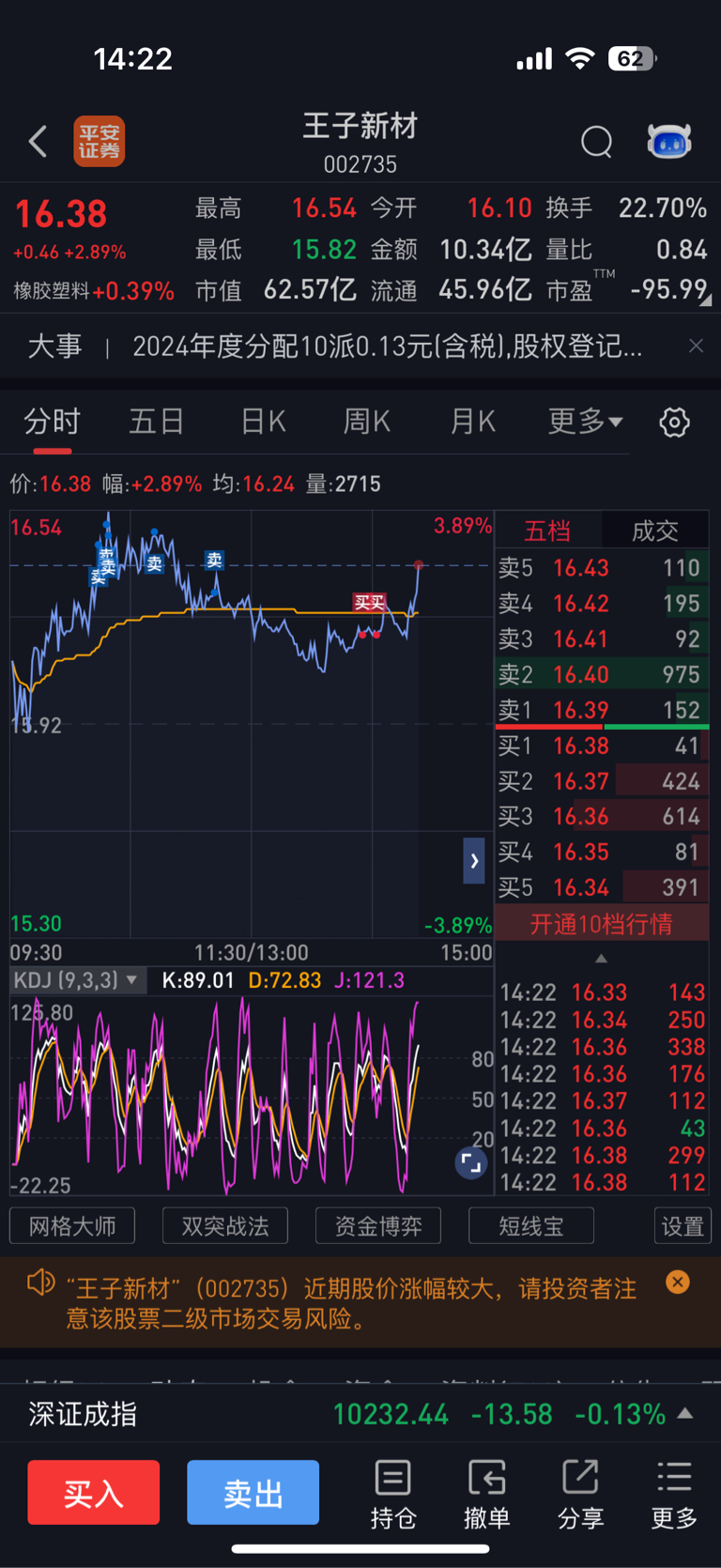The image size is (721, 1568).
Task: Tap the red latest-price dot on chart
Action: tap(419, 565)
